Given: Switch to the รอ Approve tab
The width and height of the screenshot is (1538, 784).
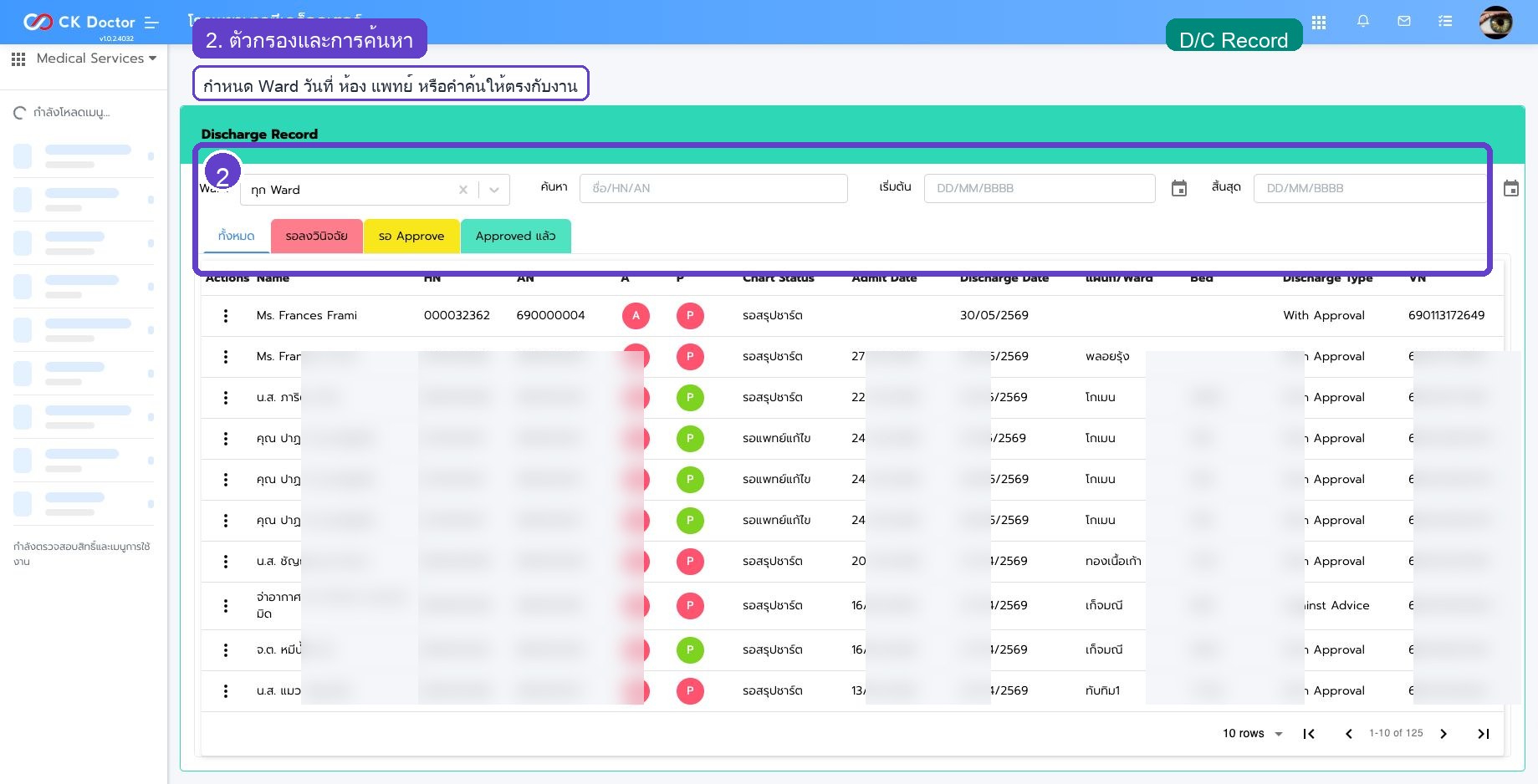Looking at the screenshot, I should 411,237.
